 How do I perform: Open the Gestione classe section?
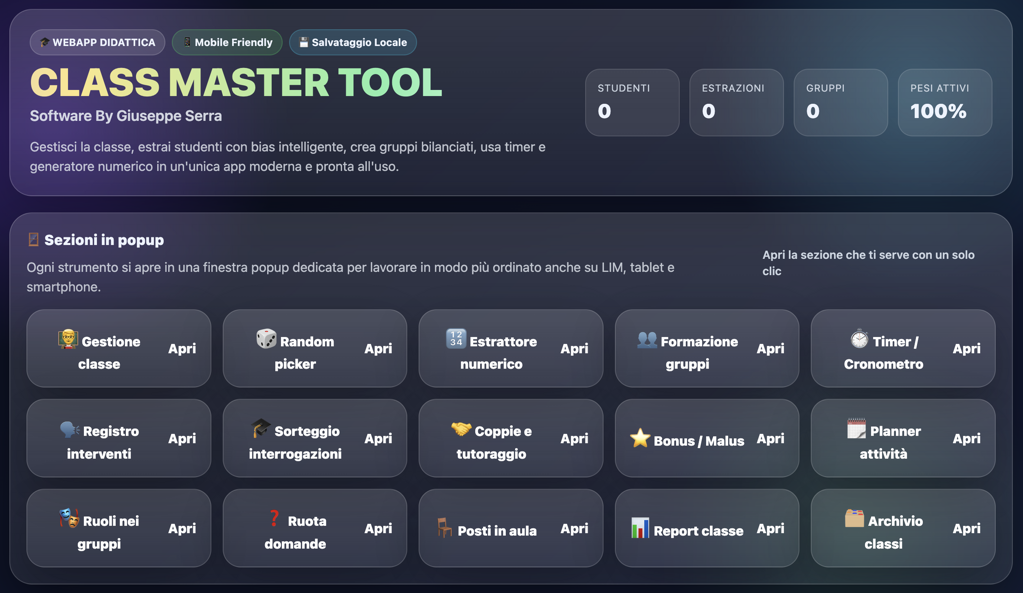pyautogui.click(x=119, y=348)
